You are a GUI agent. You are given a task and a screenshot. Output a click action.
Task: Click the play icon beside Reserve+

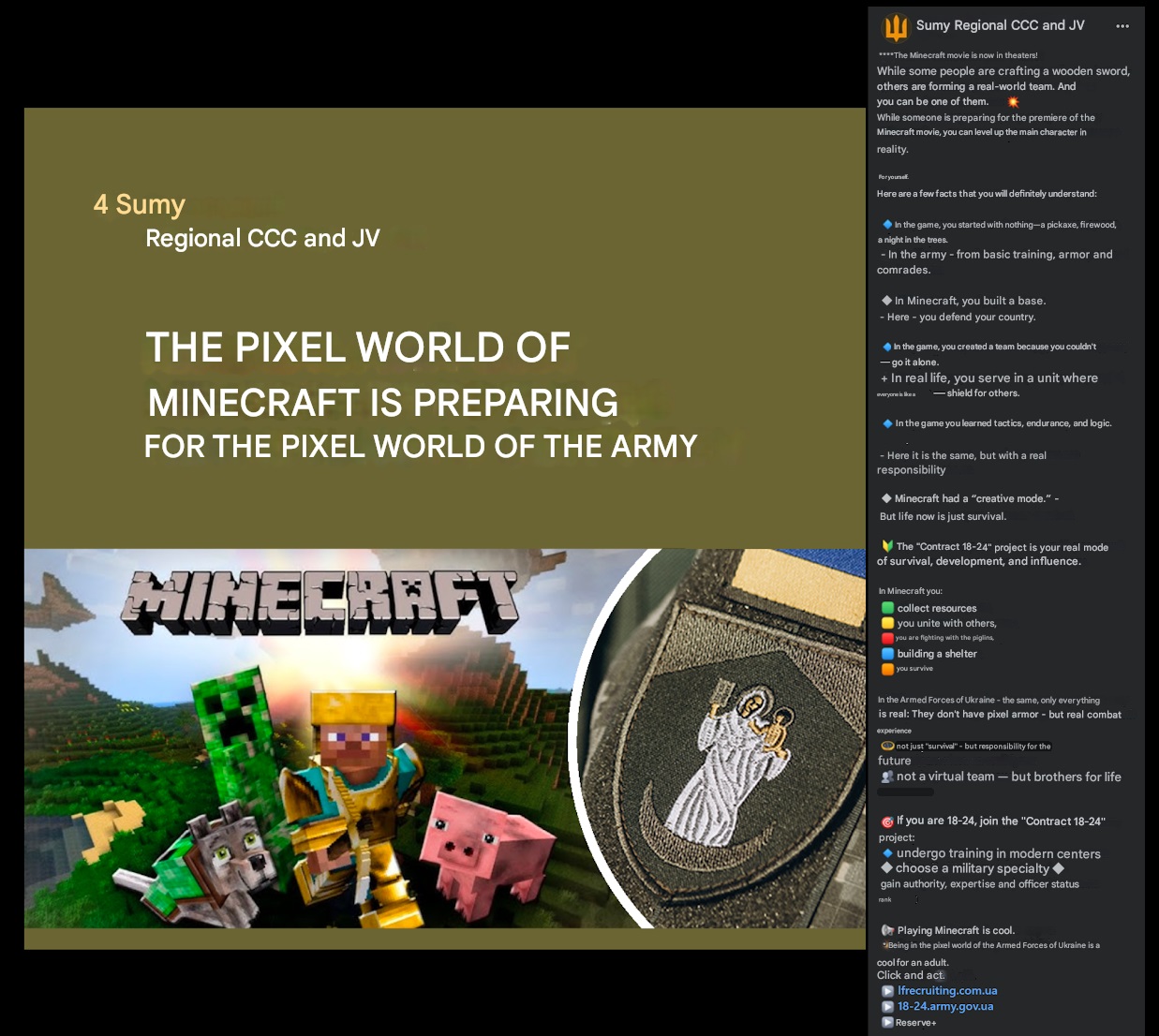tap(887, 1023)
